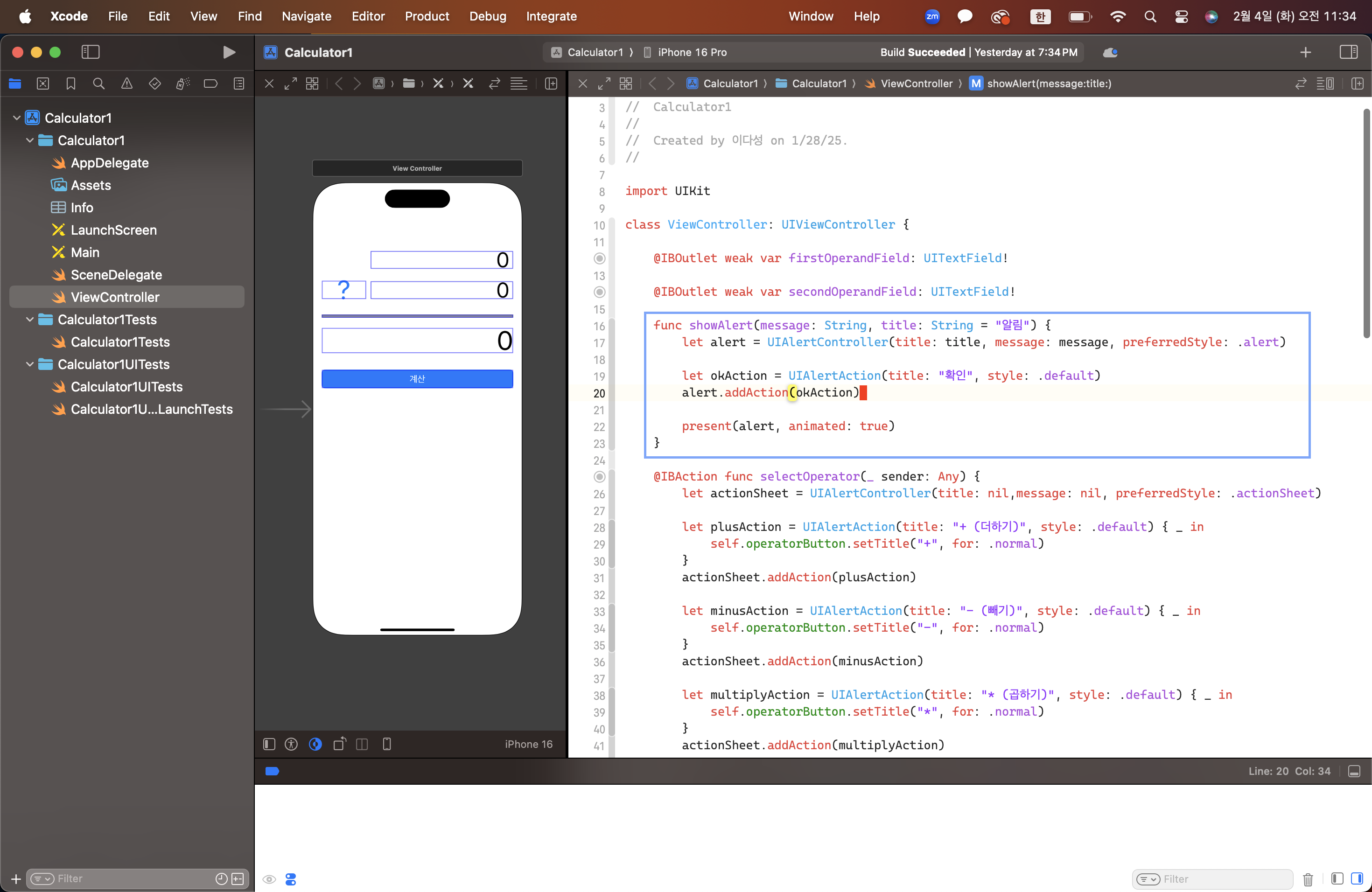
Task: Collapse the Calculator1UITests folder
Action: pyautogui.click(x=30, y=364)
